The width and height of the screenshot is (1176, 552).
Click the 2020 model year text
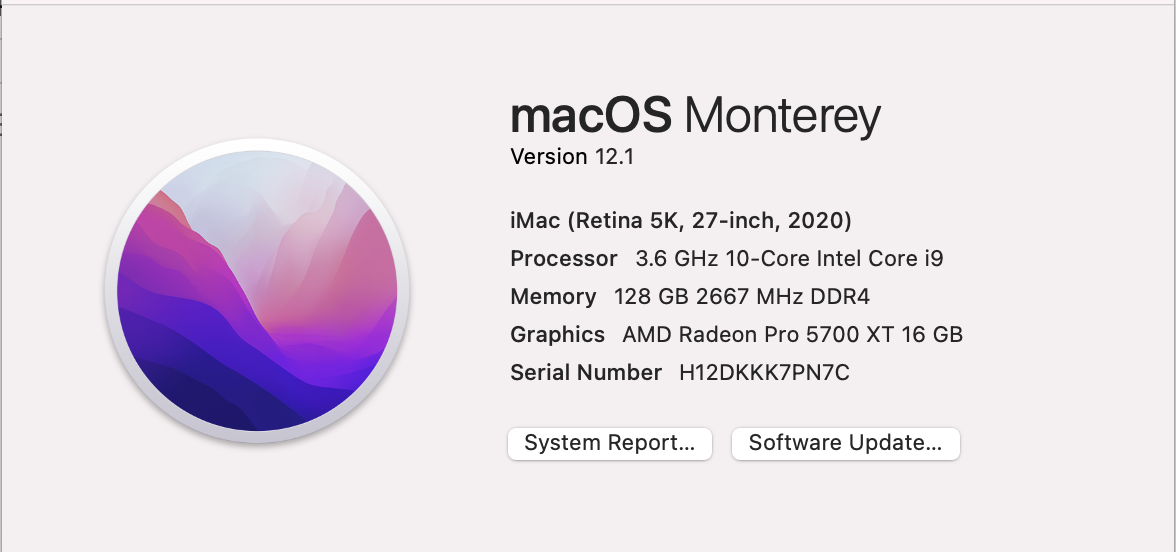tap(817, 220)
